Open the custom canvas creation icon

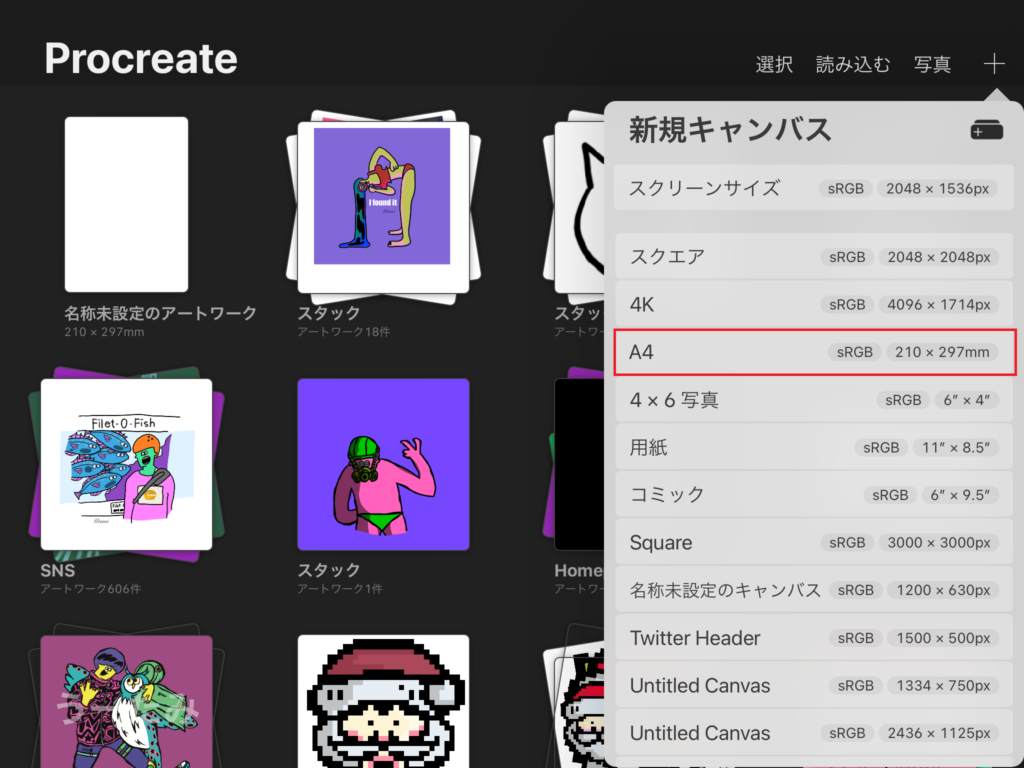tap(986, 130)
